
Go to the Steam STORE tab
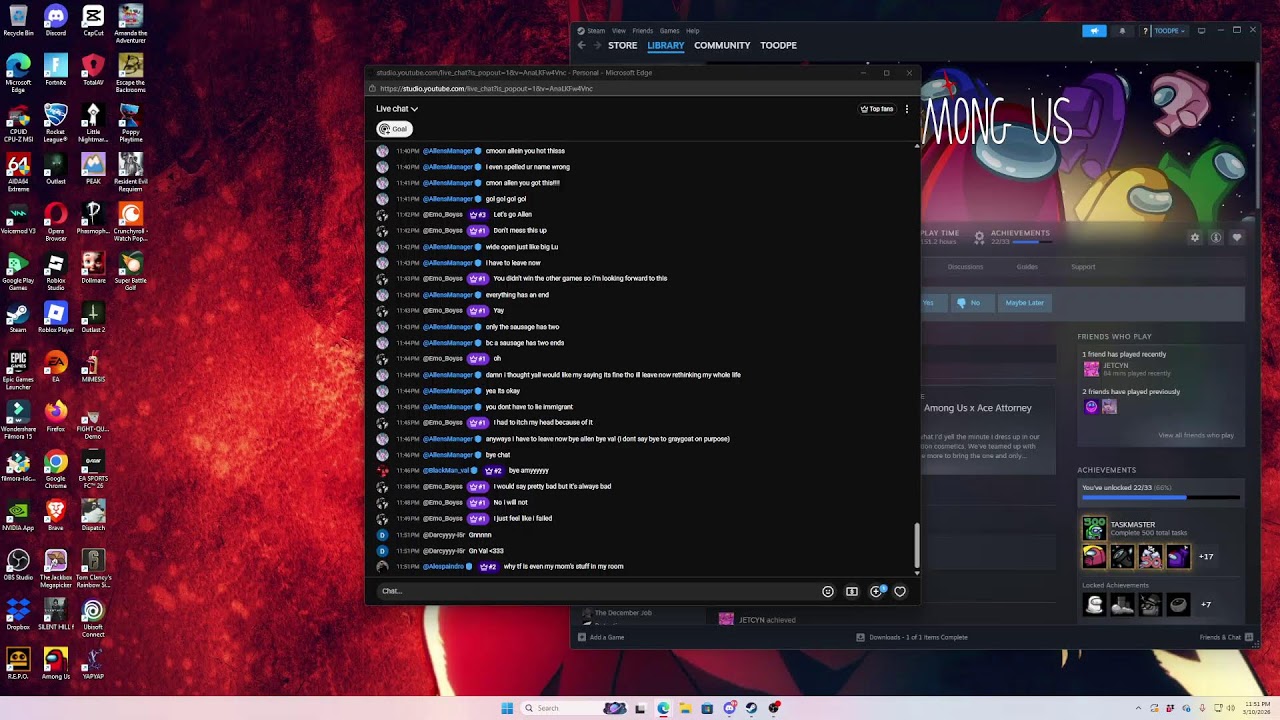622,46
